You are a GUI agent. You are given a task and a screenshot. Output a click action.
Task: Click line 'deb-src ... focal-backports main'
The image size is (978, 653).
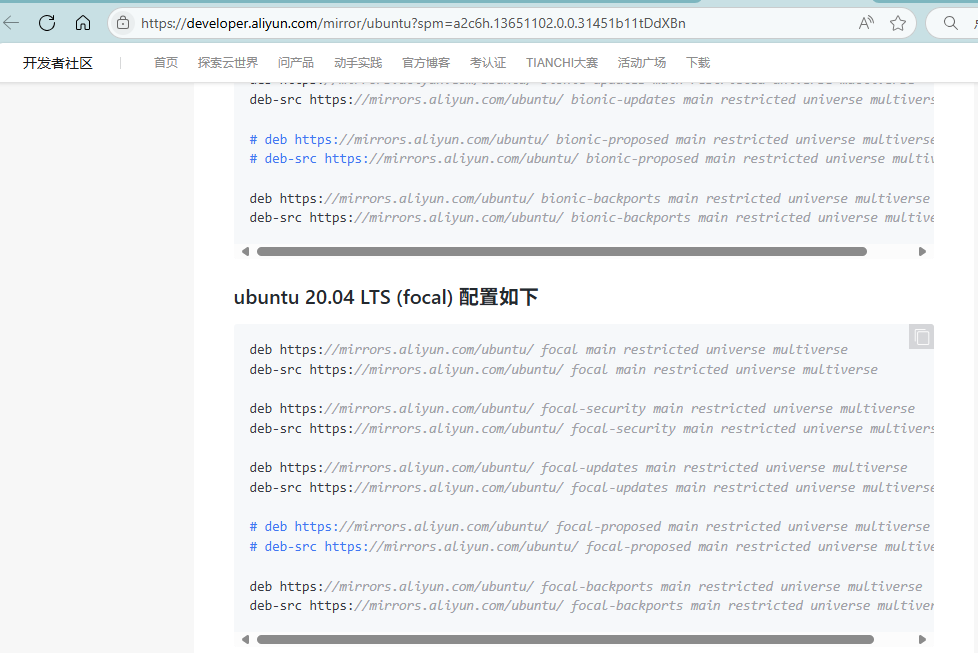(x=591, y=605)
